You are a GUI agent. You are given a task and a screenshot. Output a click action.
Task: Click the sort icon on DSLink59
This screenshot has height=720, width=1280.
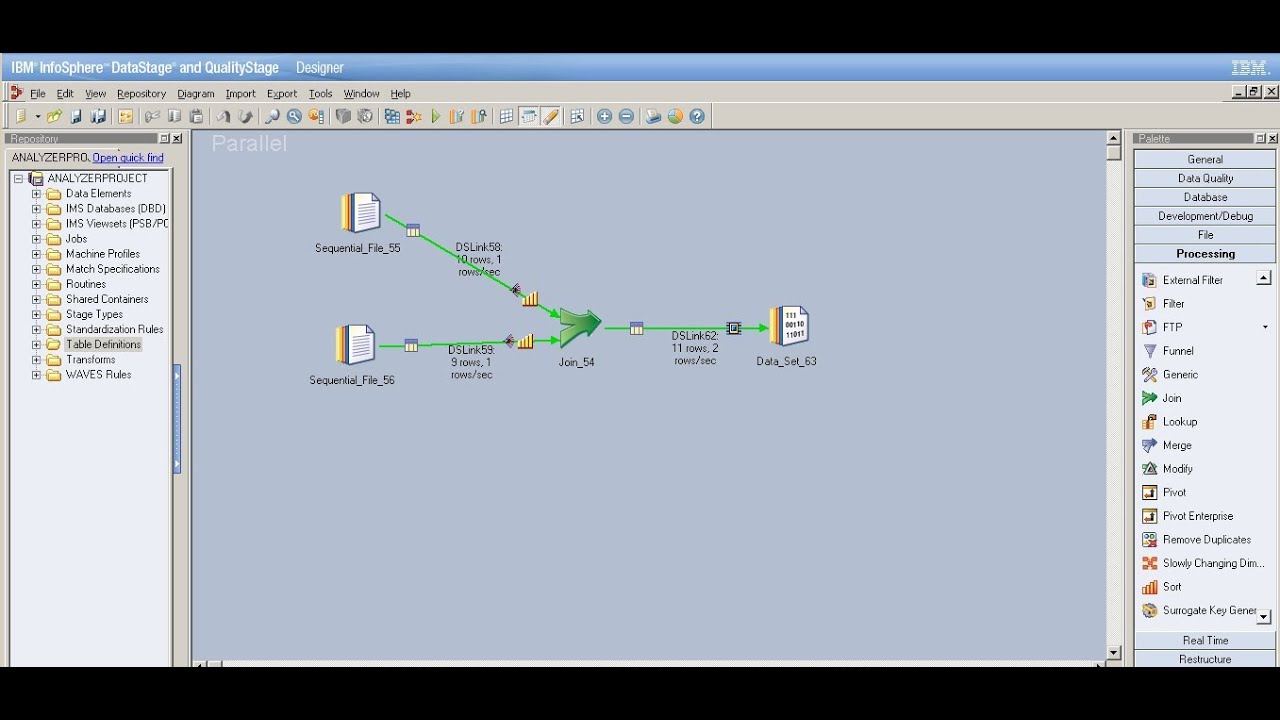525,342
